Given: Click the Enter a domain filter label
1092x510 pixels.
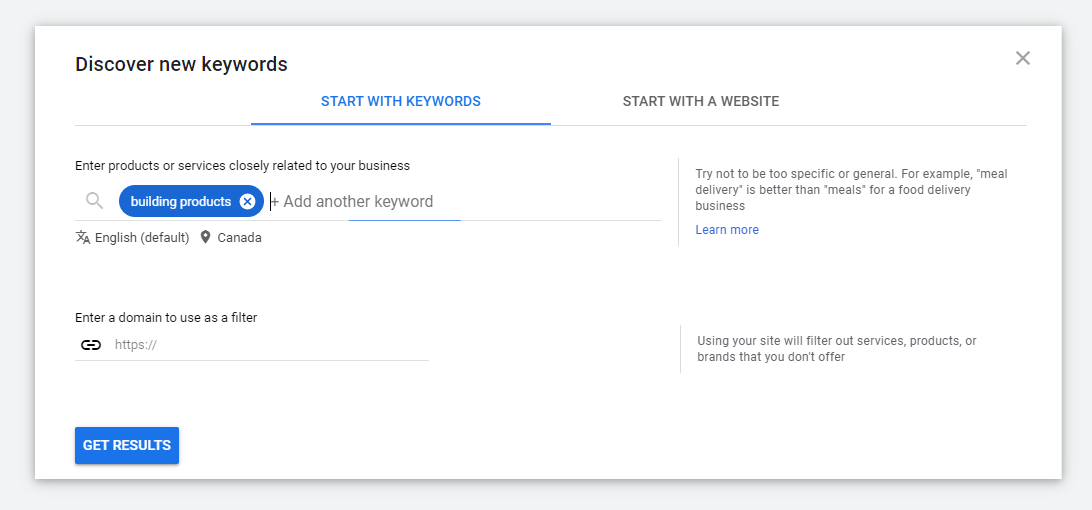Looking at the screenshot, I should coord(166,318).
